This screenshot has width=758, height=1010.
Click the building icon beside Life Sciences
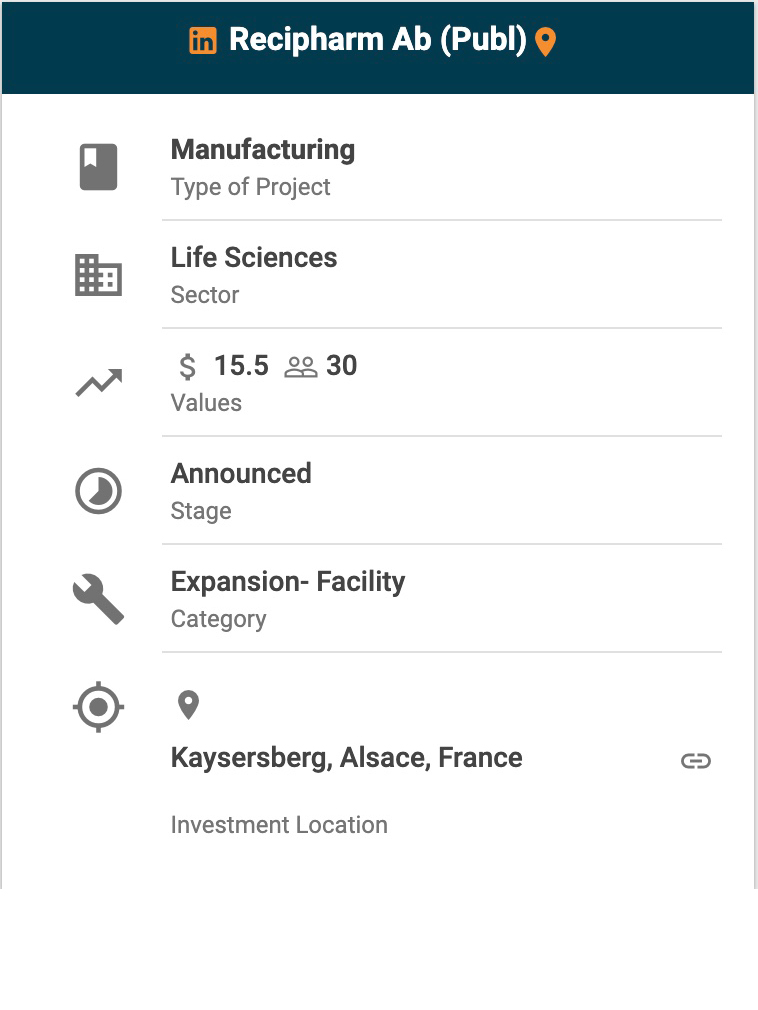pos(98,275)
